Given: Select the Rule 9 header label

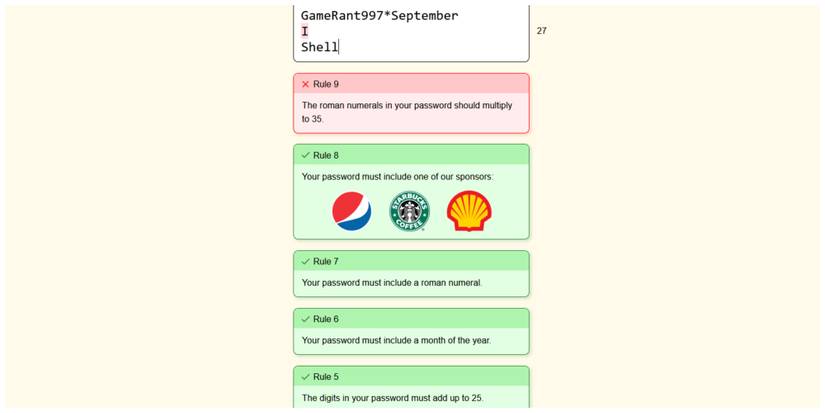Looking at the screenshot, I should 326,84.
